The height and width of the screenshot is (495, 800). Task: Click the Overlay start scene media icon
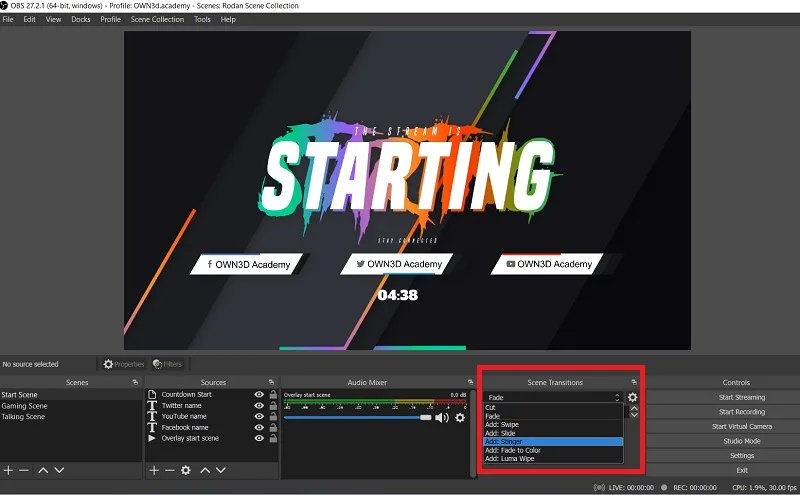point(152,438)
